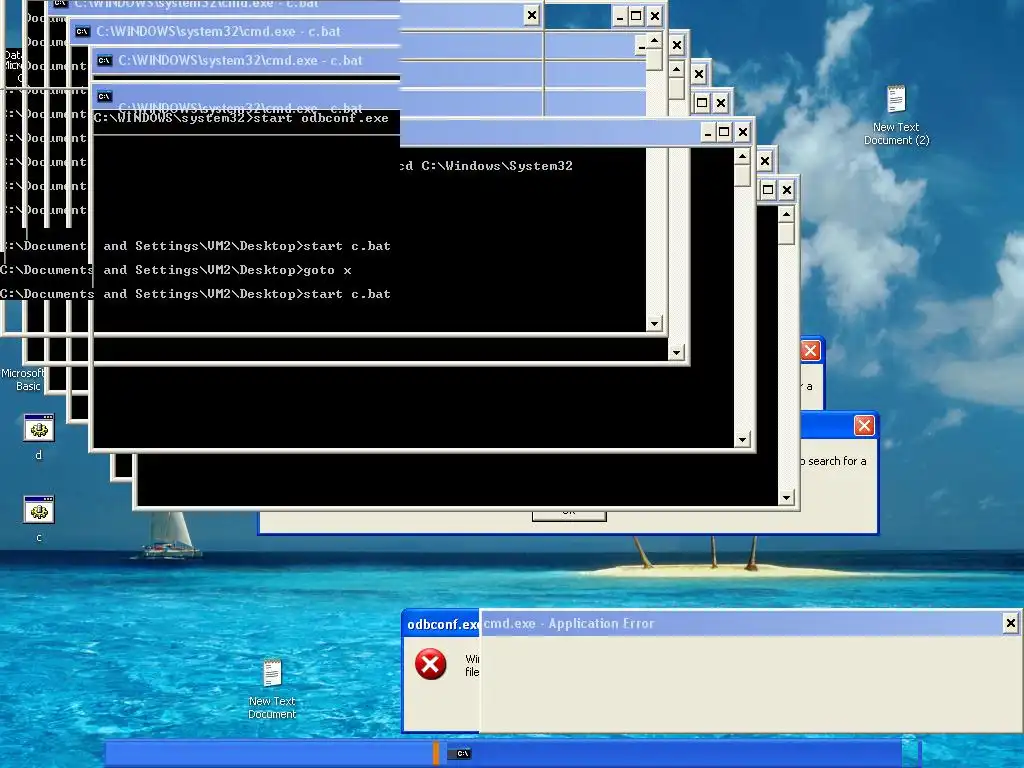Screen dimensions: 1024x768
Task: Select the batch file icon labeled d
Action: (39, 436)
